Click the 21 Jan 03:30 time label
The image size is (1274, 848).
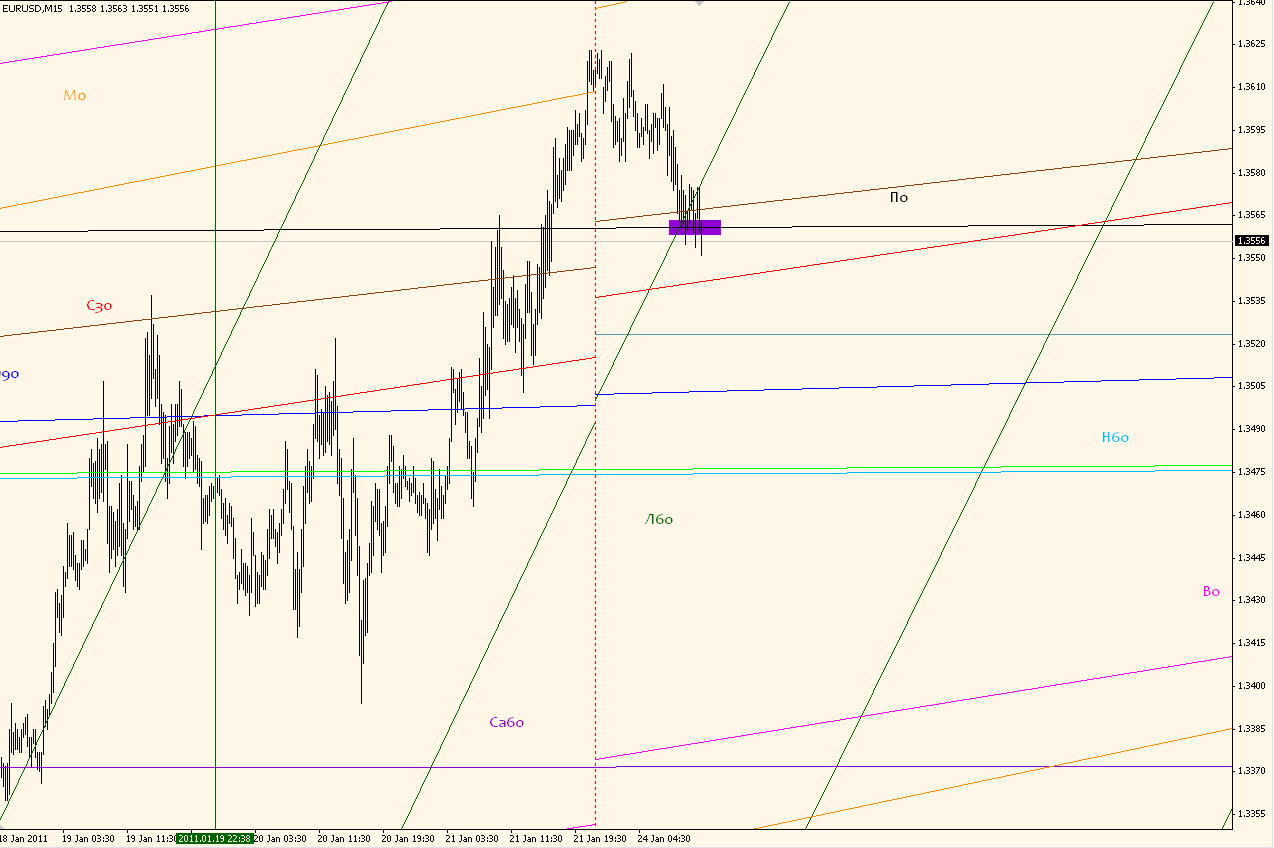[472, 839]
